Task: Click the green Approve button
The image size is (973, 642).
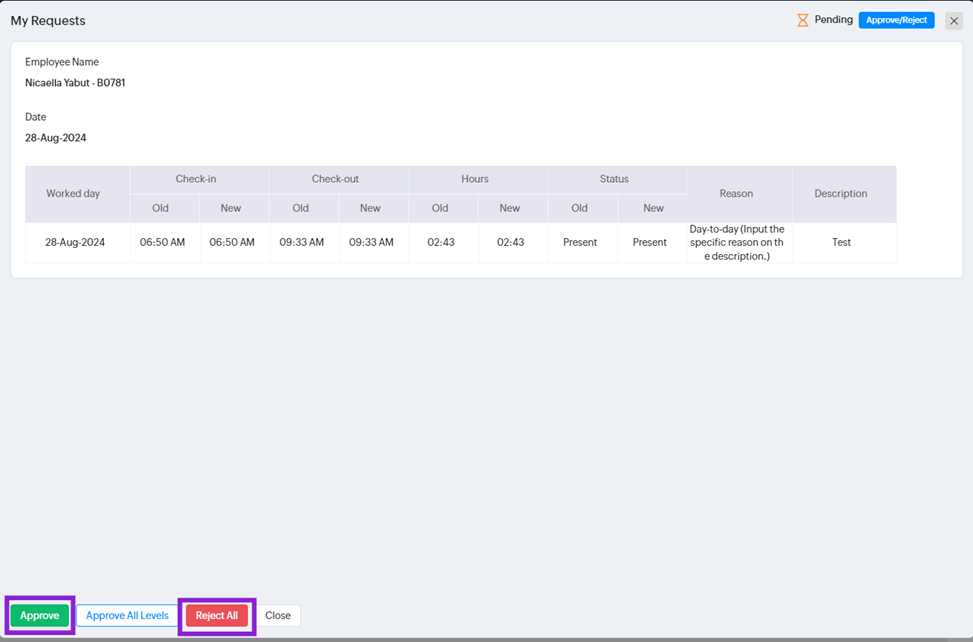Action: pos(40,615)
